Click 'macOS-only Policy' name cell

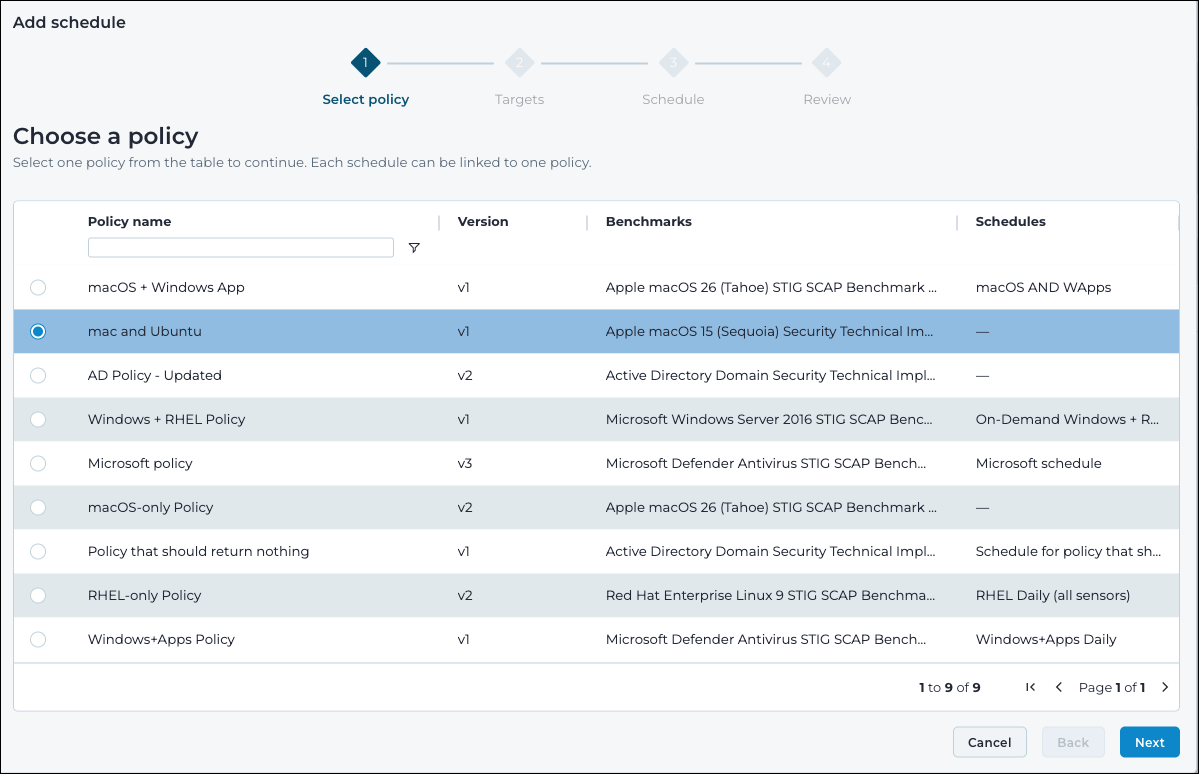coord(151,507)
